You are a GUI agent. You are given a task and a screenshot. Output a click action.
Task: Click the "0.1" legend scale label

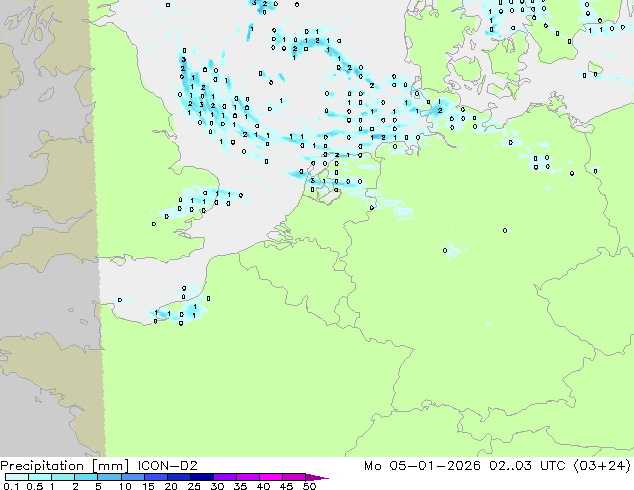pyautogui.click(x=11, y=486)
